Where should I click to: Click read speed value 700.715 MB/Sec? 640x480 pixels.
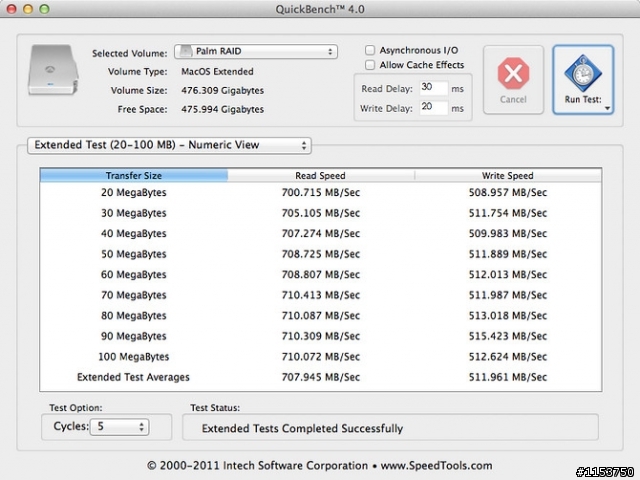coord(321,192)
